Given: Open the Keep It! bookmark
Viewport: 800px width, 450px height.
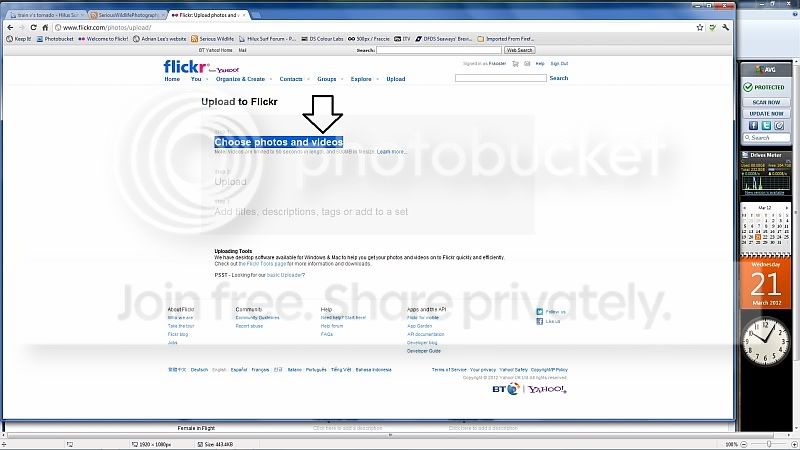Looking at the screenshot, I should point(18,39).
